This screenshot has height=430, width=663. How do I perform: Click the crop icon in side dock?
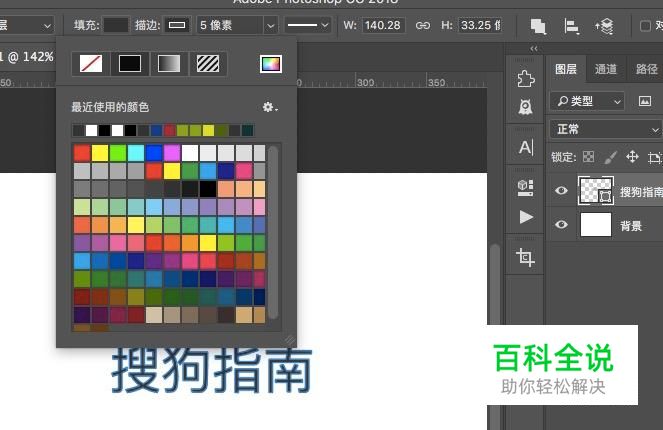pyautogui.click(x=526, y=257)
